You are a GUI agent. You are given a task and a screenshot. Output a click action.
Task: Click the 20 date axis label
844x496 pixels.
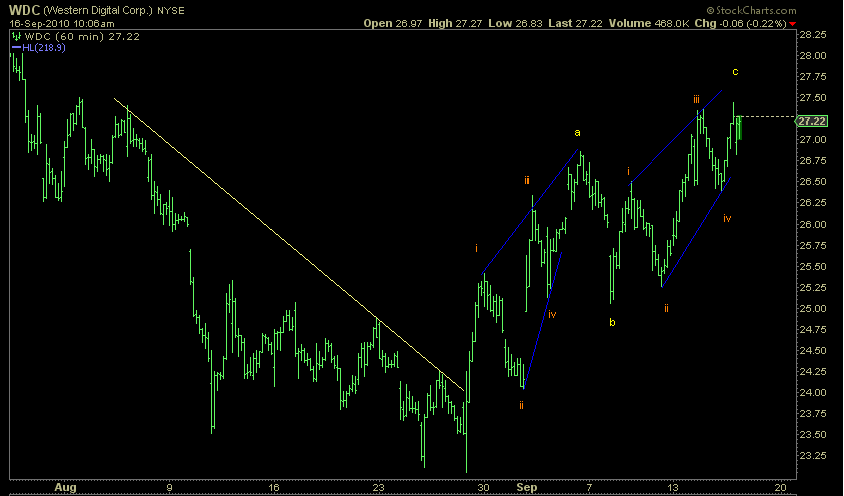(x=778, y=487)
